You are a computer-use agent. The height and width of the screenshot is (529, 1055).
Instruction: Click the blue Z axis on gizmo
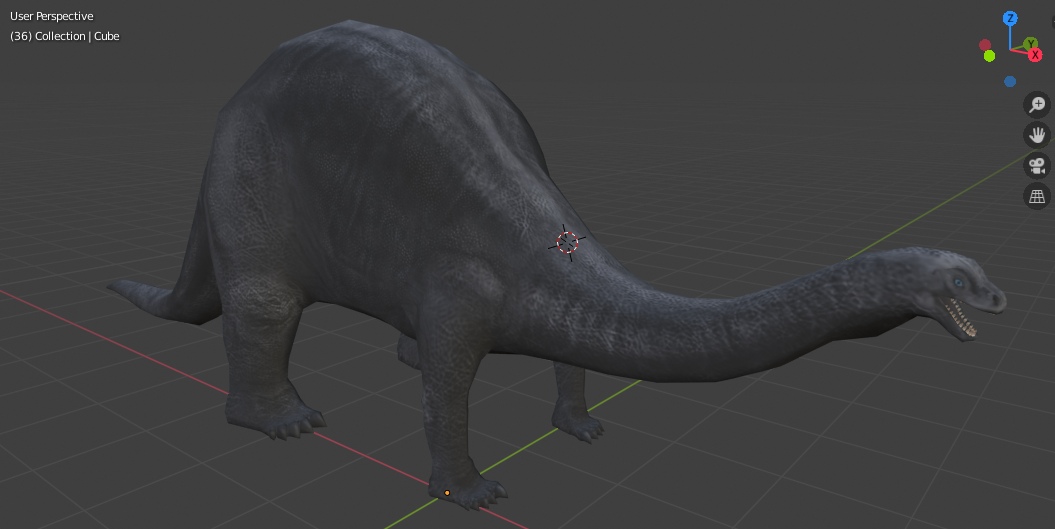(1010, 19)
